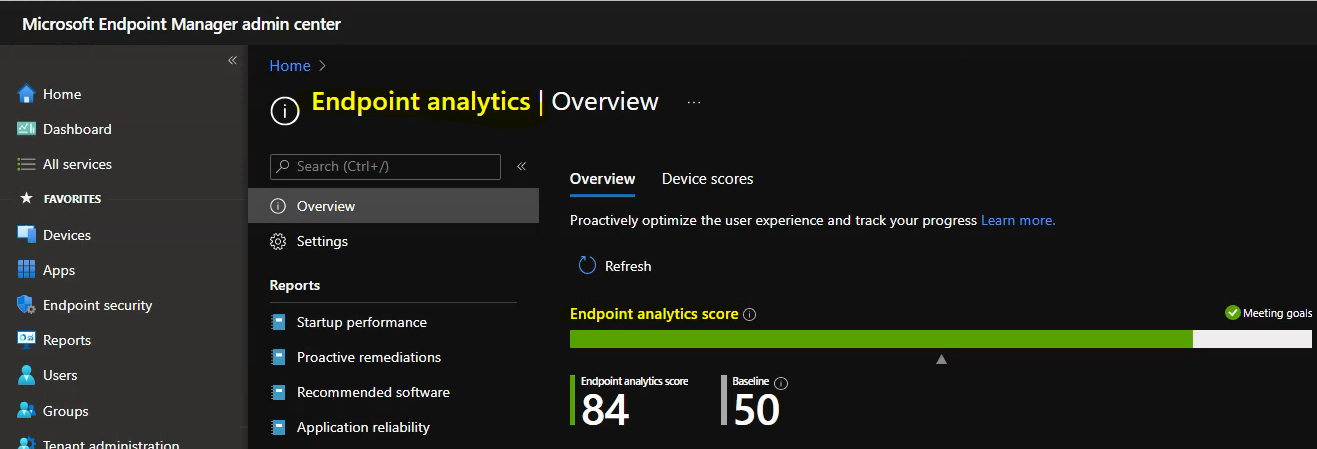Image resolution: width=1317 pixels, height=449 pixels.
Task: Collapse the left navigation pane
Action: (232, 61)
